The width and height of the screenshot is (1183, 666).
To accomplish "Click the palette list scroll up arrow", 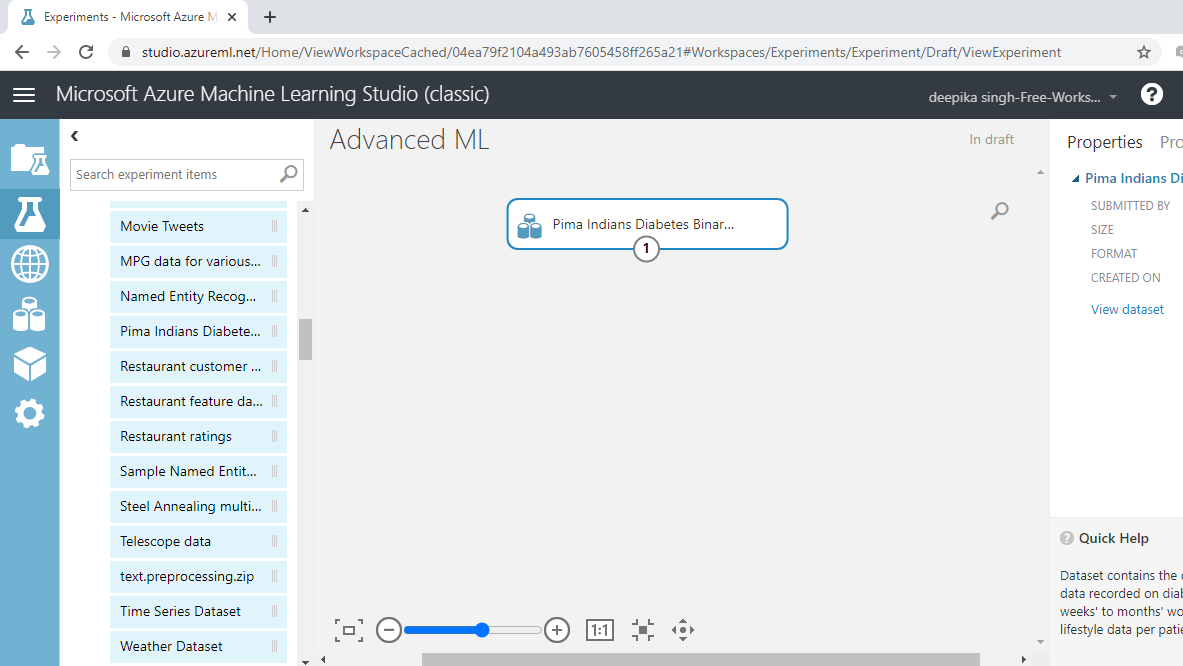I will click(x=306, y=210).
